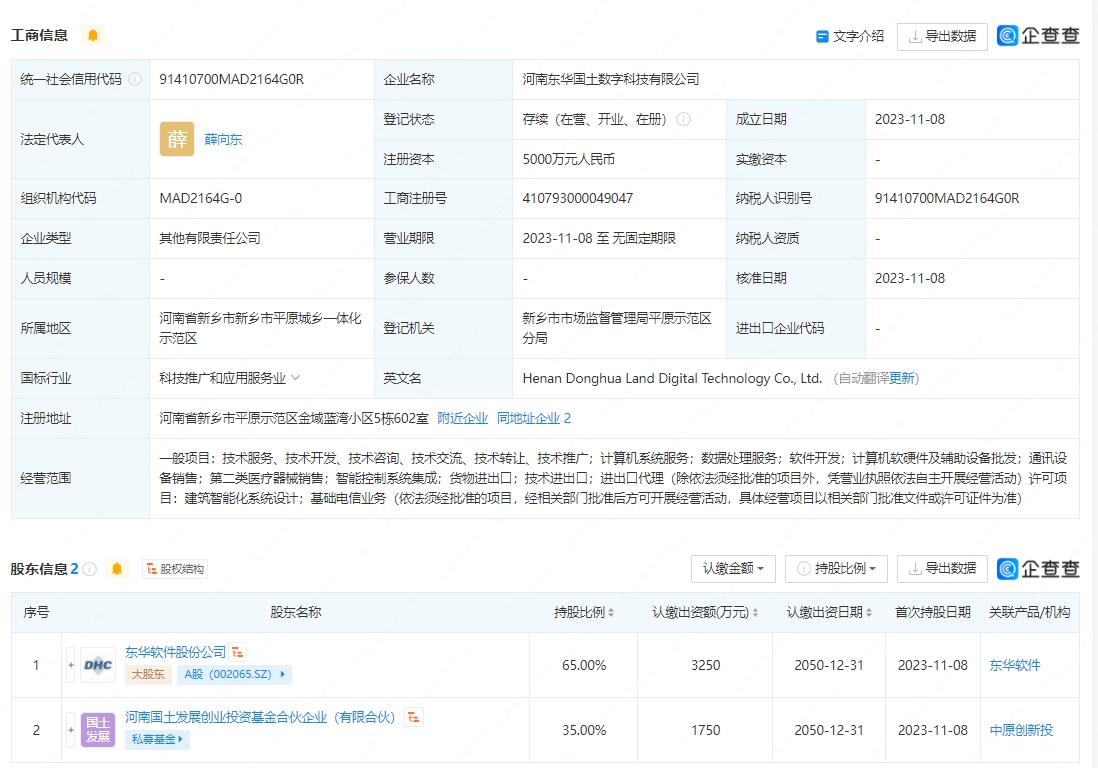Click the info icon next to 股东信息

click(x=90, y=568)
